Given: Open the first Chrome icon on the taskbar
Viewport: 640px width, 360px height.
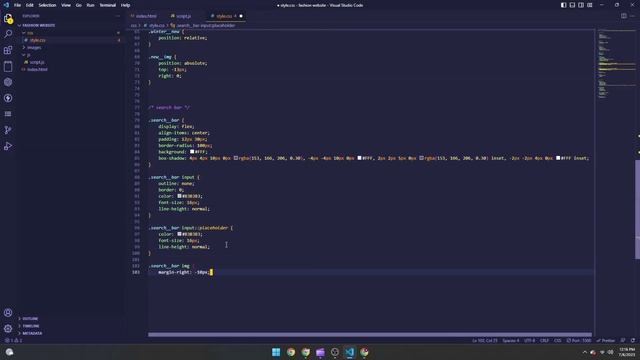Looking at the screenshot, I should coord(291,352).
